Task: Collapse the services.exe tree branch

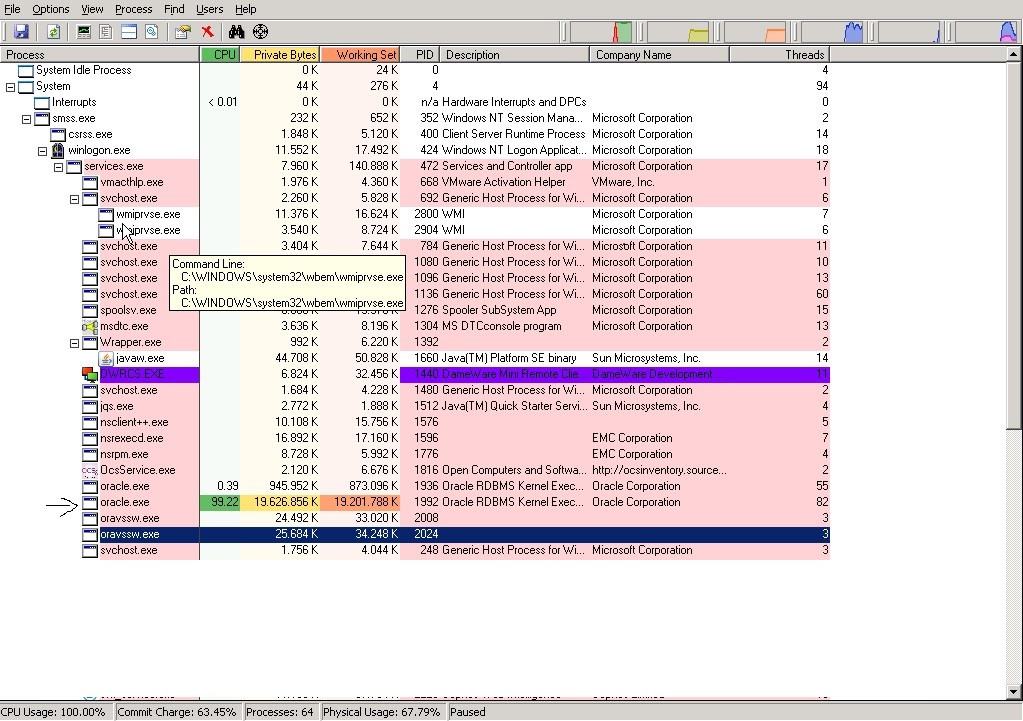Action: click(58, 166)
